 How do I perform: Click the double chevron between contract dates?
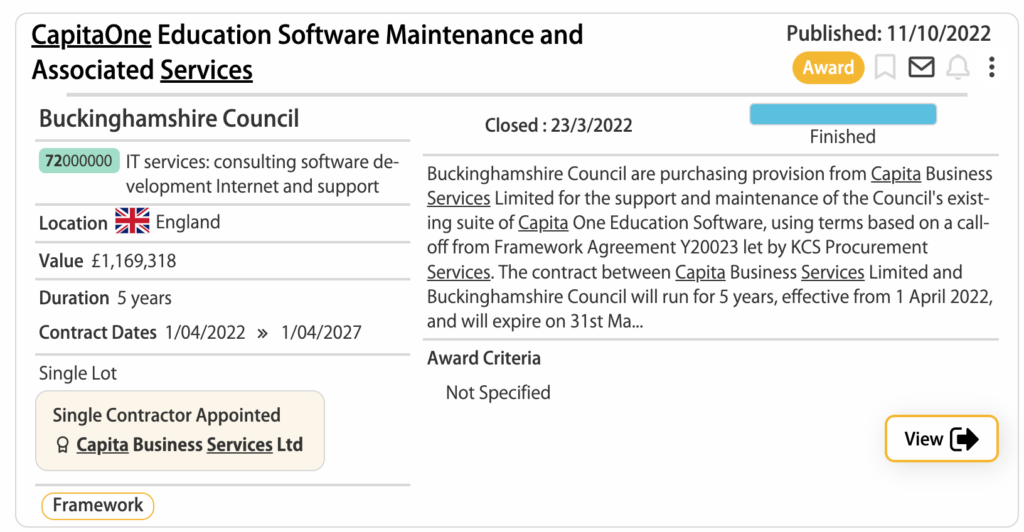coord(263,333)
